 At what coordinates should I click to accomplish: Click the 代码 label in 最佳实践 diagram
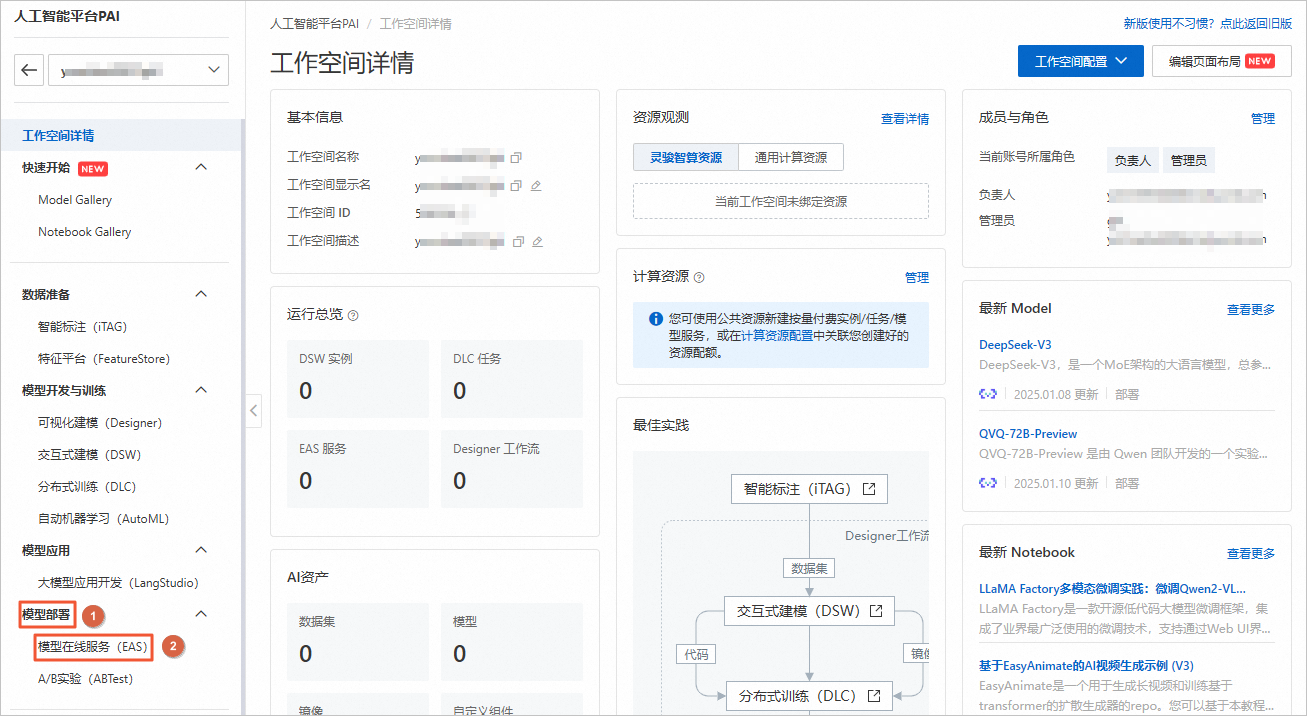coord(696,654)
